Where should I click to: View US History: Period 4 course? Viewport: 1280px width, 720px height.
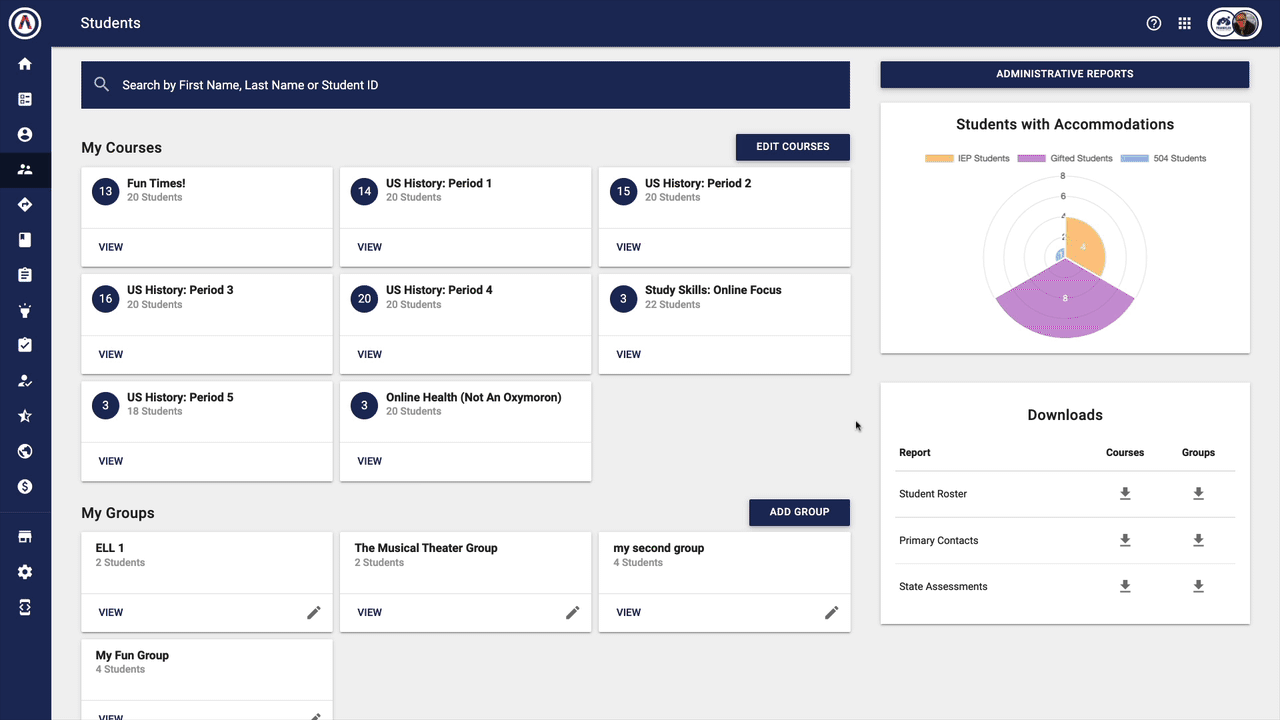[x=370, y=354]
